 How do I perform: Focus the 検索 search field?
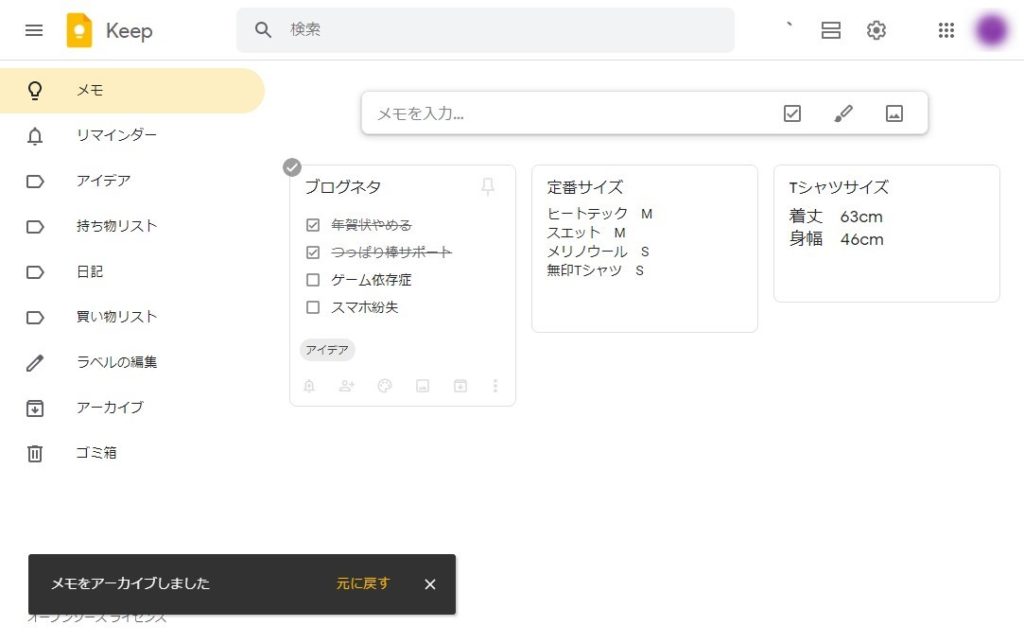pyautogui.click(x=500, y=30)
